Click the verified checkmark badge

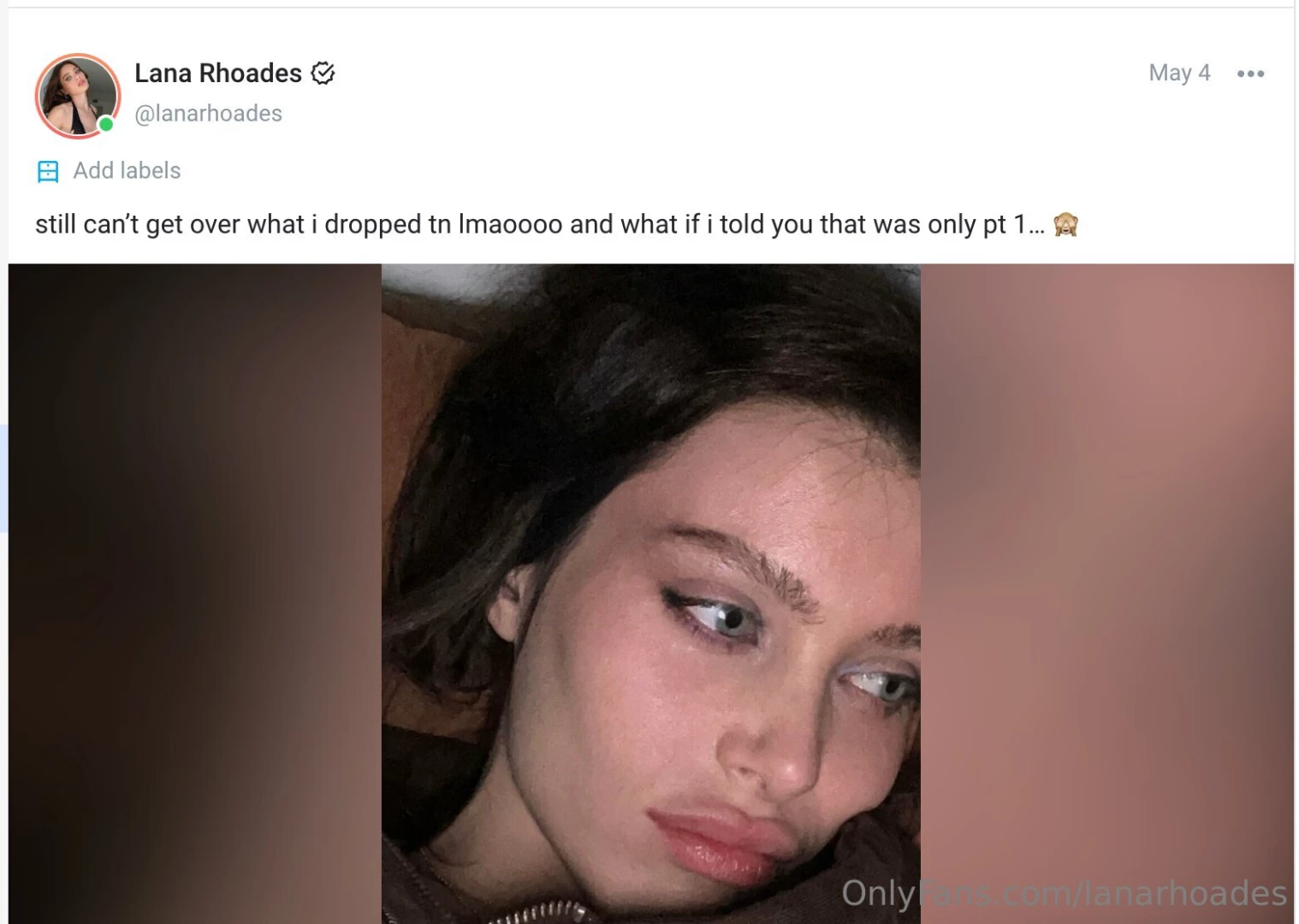pyautogui.click(x=323, y=74)
